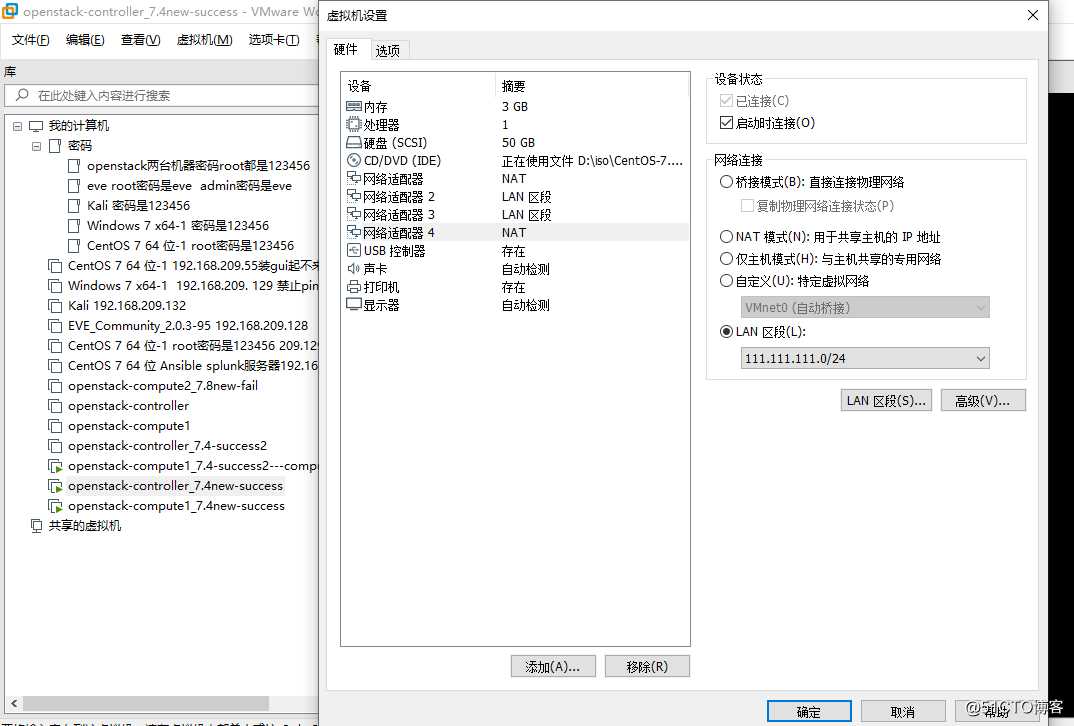The height and width of the screenshot is (726, 1074).
Task: Click the 我的计算机 computer icon
Action: pyautogui.click(x=36, y=126)
